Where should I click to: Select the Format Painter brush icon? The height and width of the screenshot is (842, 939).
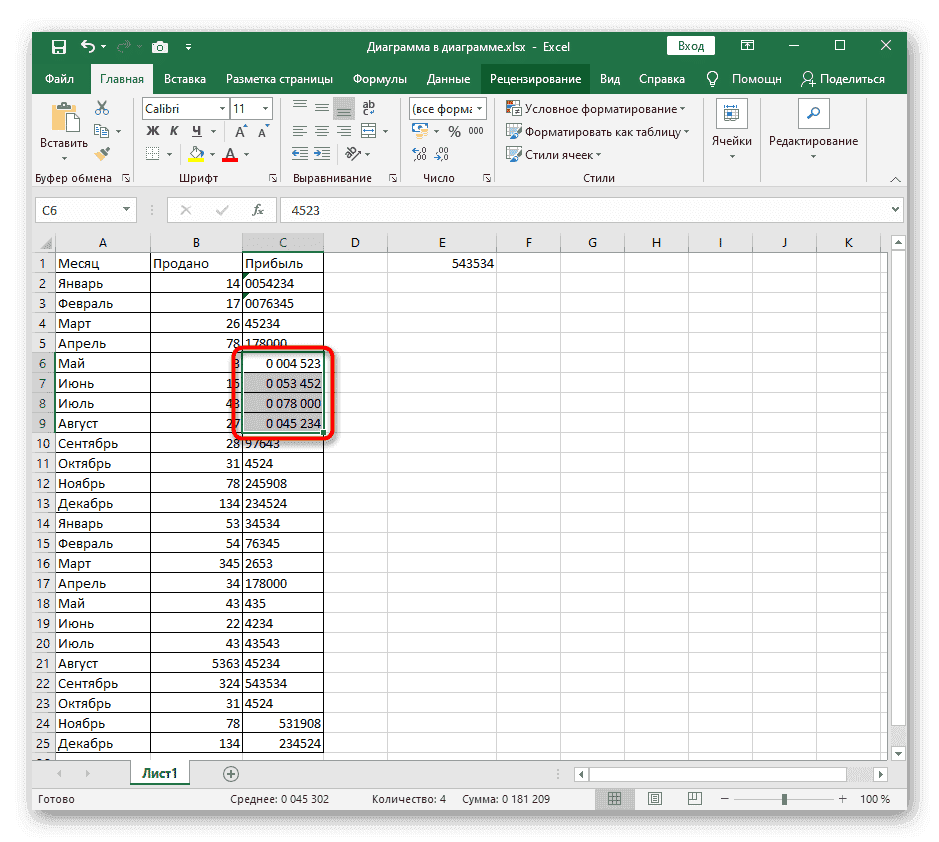tap(102, 154)
